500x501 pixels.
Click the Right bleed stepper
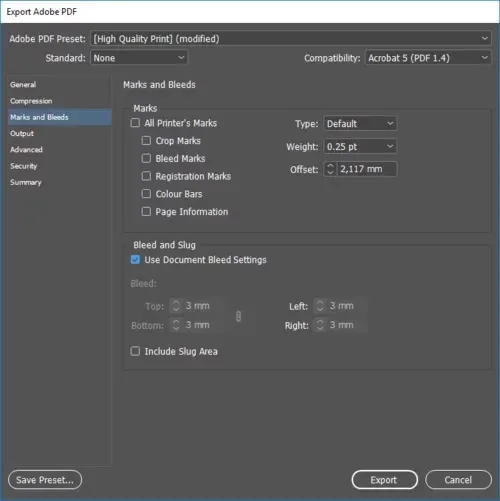click(320, 325)
